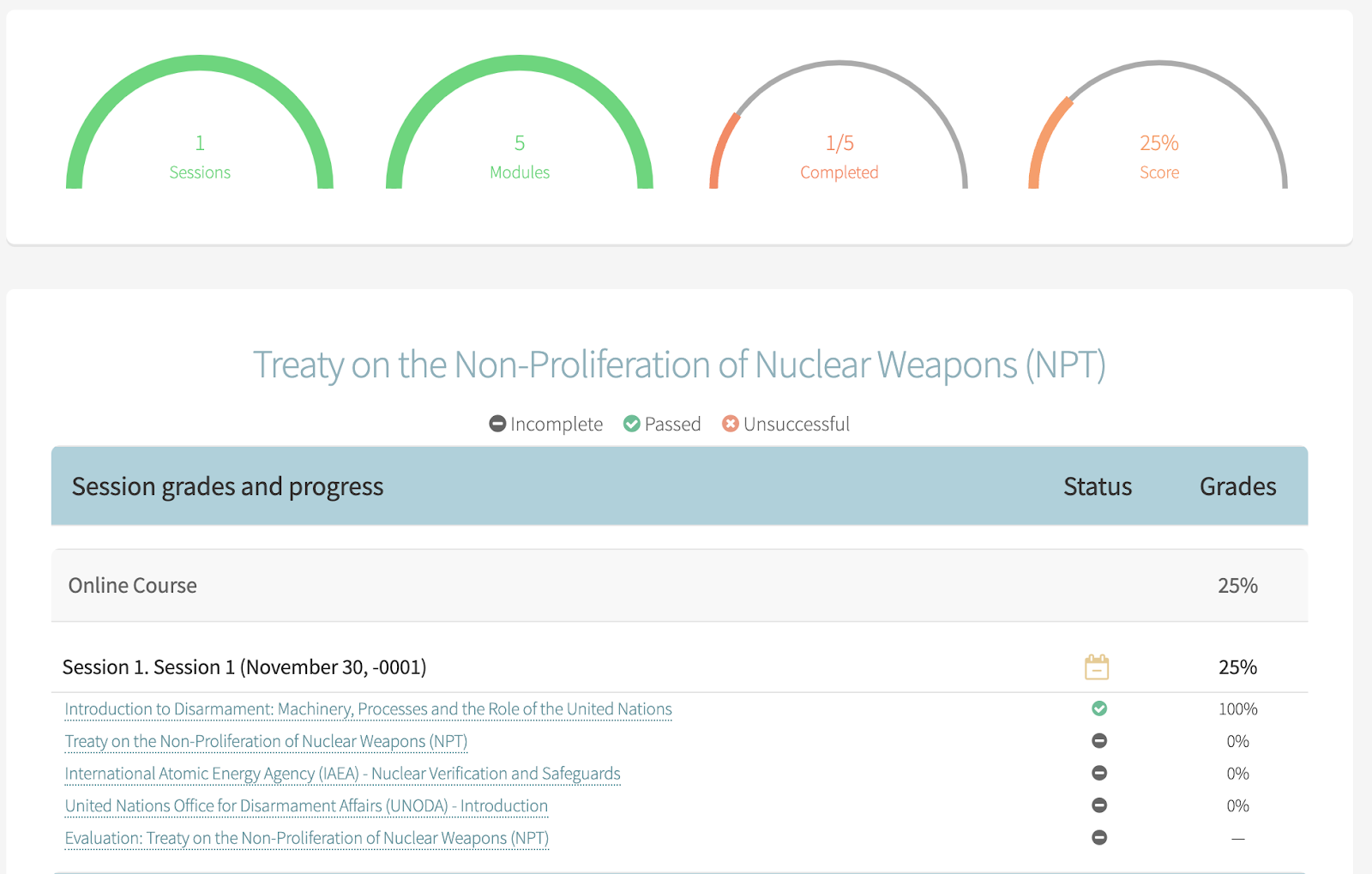The image size is (1372, 874).
Task: Click the Passed legend check icon
Action: (x=632, y=424)
